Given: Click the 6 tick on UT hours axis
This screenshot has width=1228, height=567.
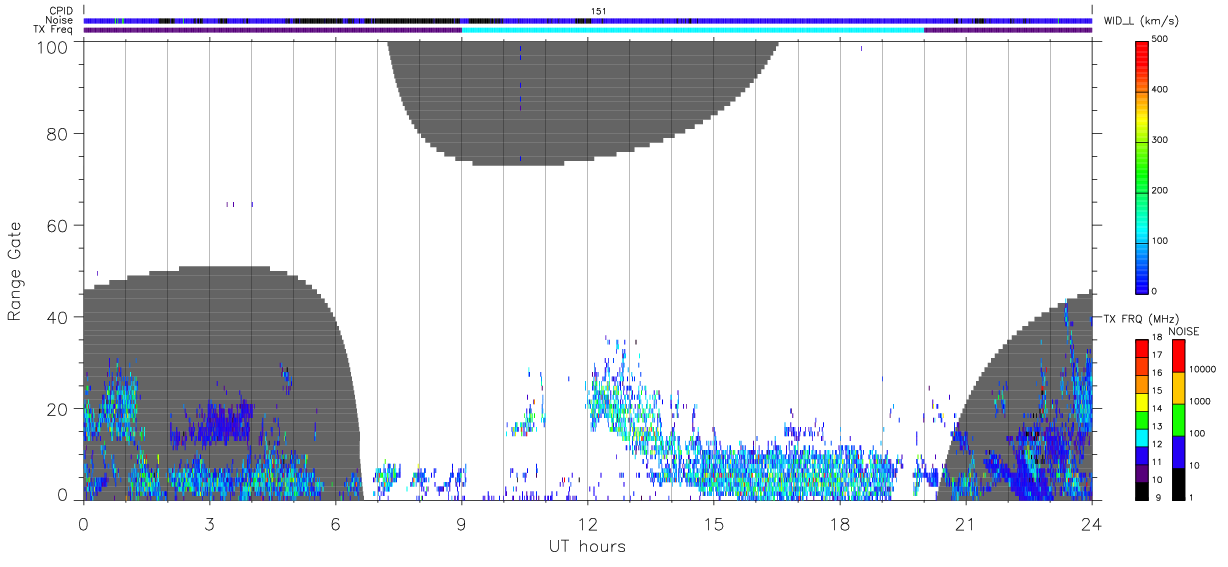Looking at the screenshot, I should coord(335,523).
